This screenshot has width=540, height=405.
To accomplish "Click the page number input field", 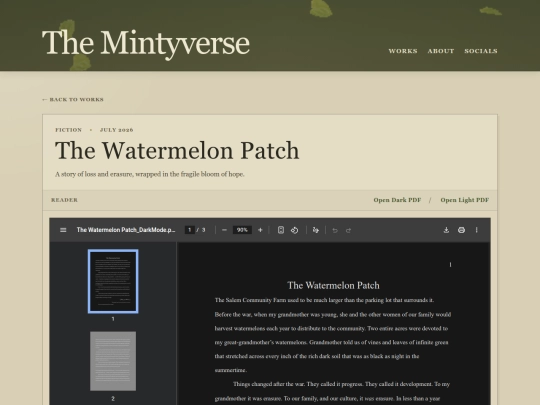I will 189,230.
